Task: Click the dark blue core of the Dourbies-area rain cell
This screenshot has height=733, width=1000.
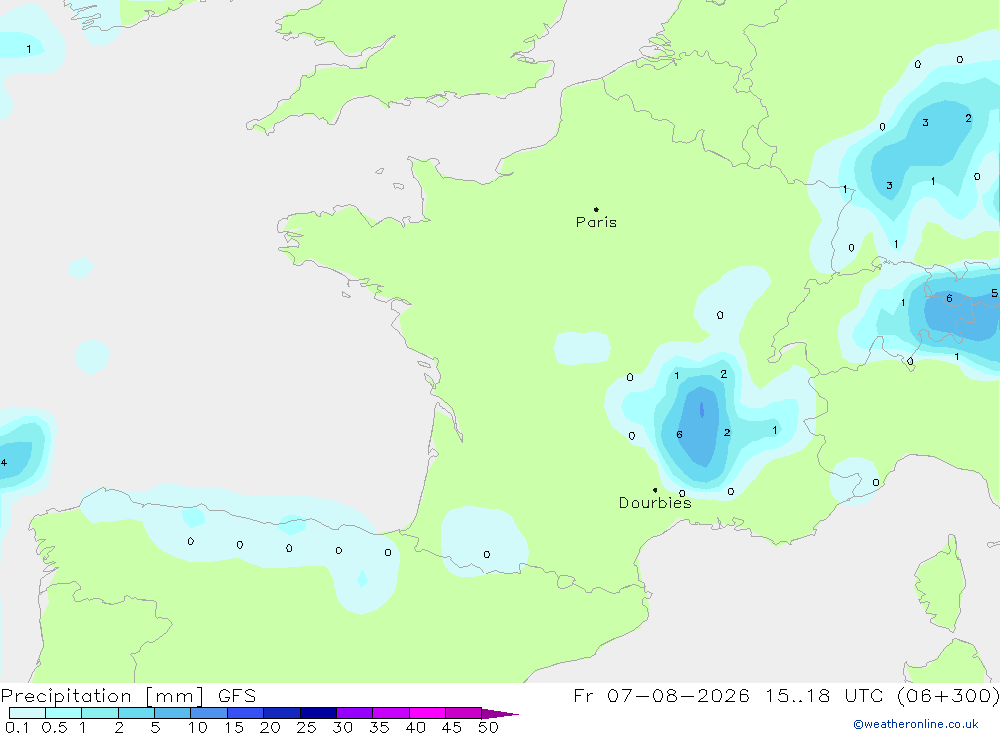Action: pos(702,410)
